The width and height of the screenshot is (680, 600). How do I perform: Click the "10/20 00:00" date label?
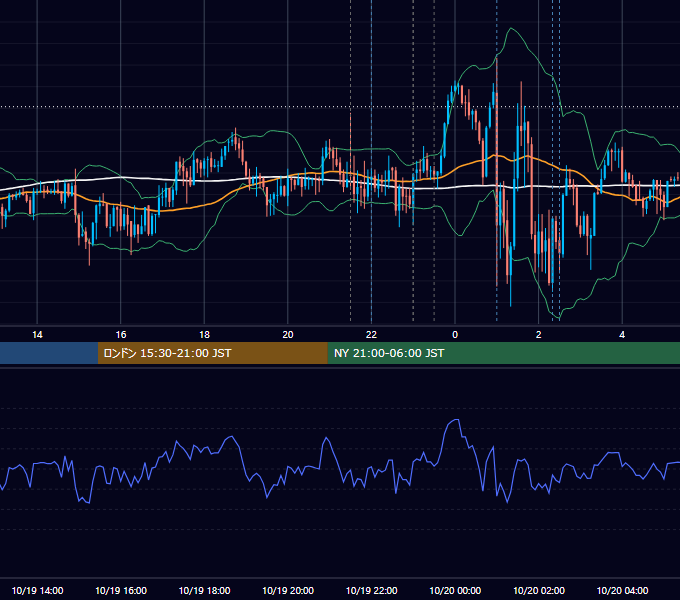455,590
